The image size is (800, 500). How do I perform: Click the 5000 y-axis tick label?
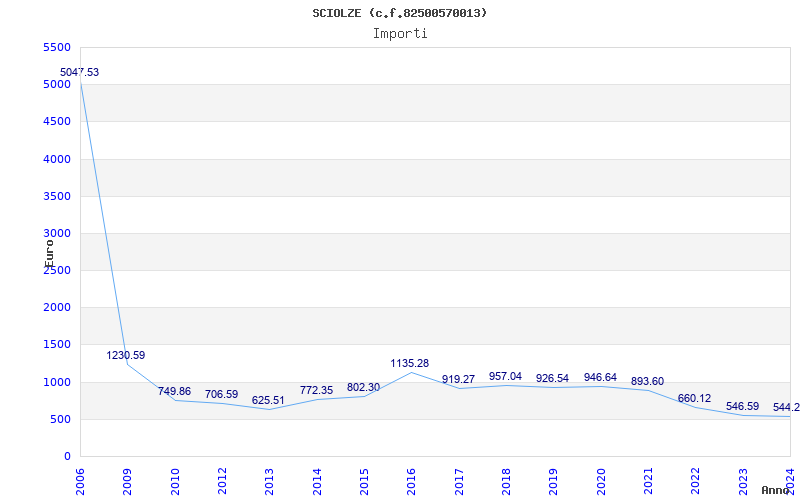coord(57,84)
